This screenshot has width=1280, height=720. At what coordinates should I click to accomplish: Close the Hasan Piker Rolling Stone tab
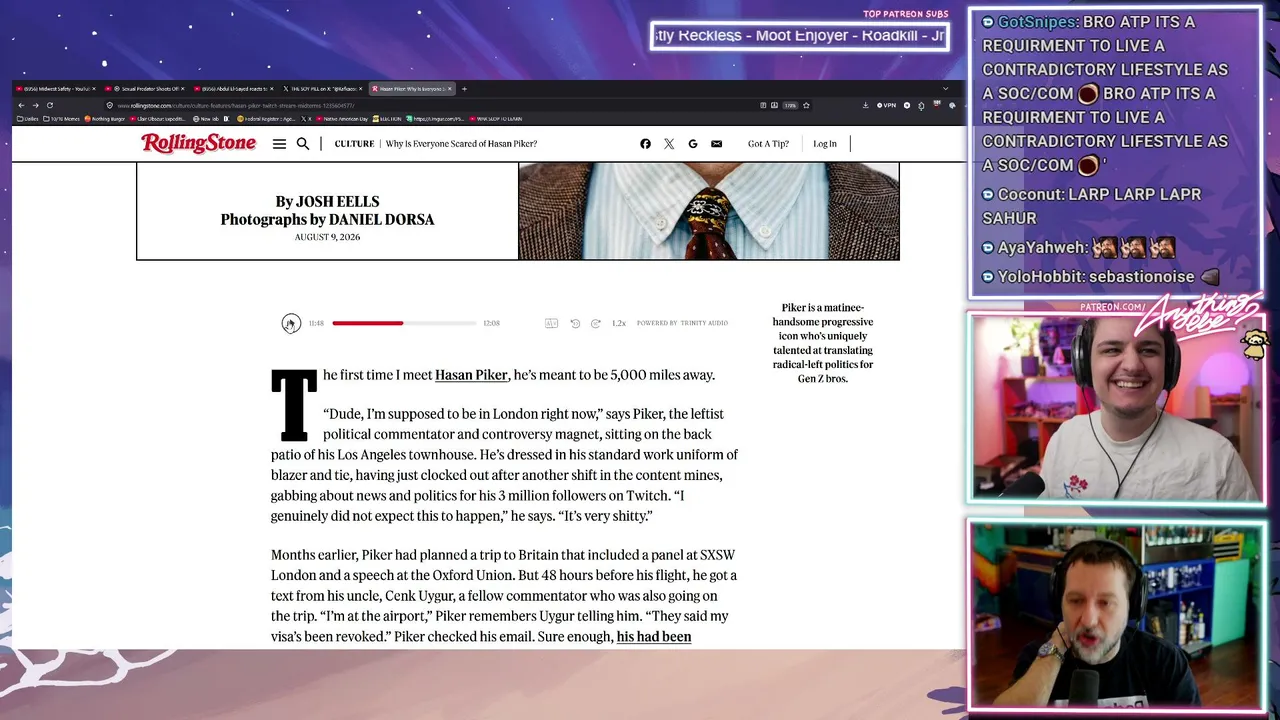pos(450,89)
